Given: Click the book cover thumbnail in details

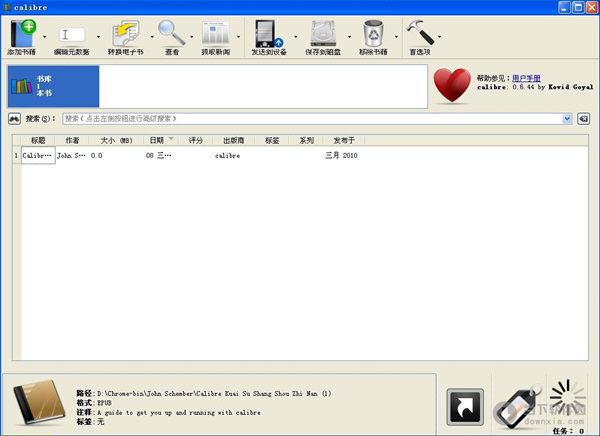Looking at the screenshot, I should [38, 403].
